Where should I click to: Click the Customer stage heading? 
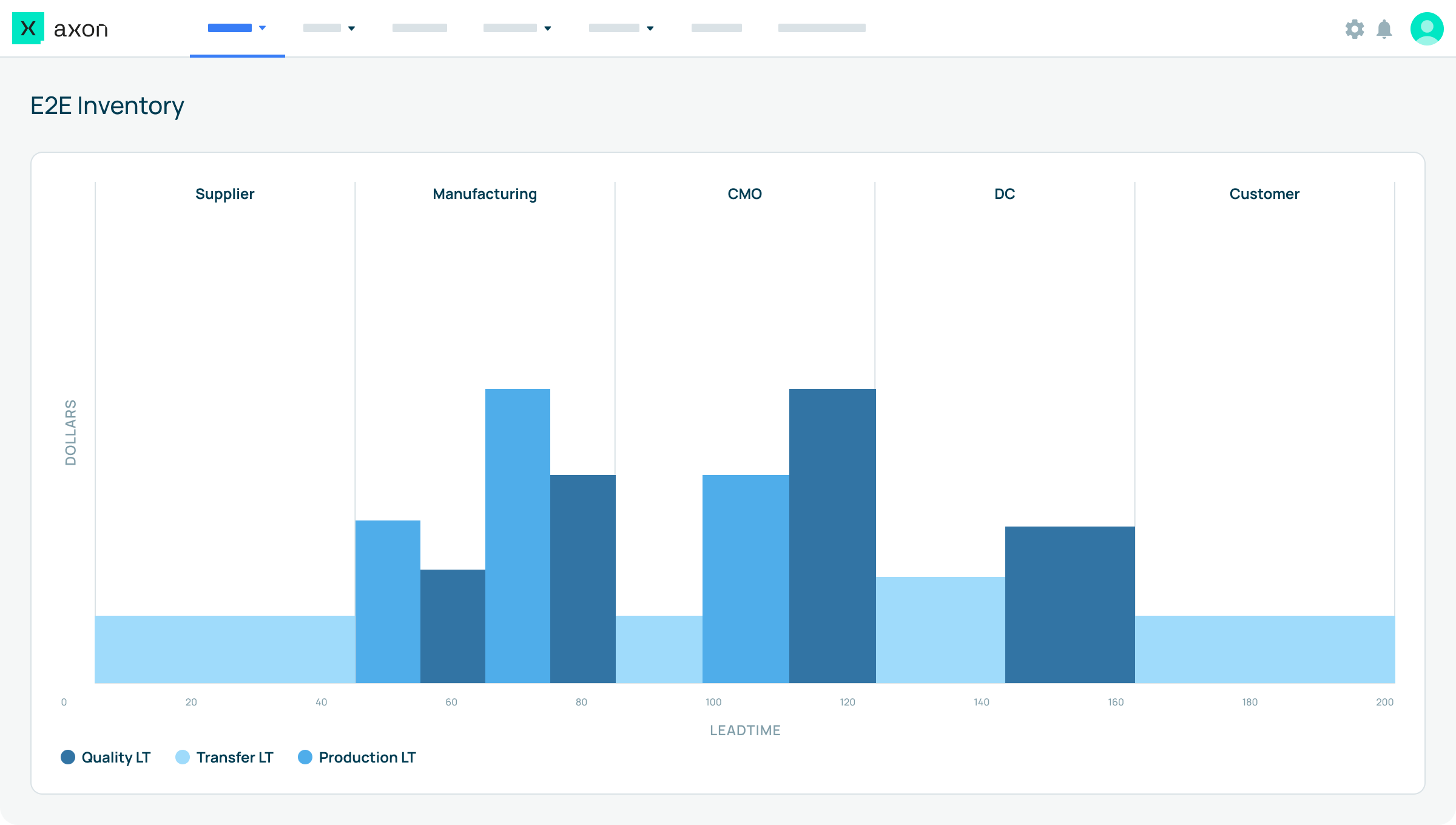click(1264, 194)
